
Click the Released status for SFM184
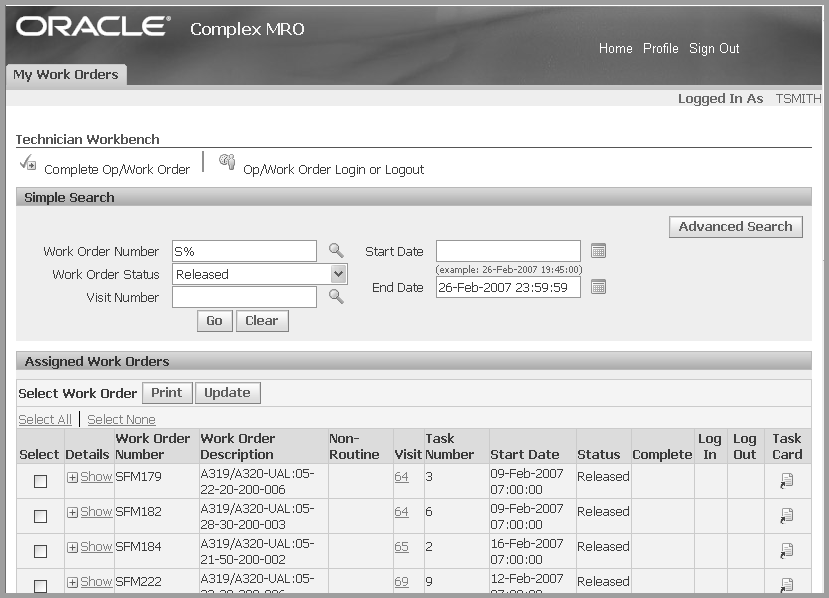tap(603, 546)
